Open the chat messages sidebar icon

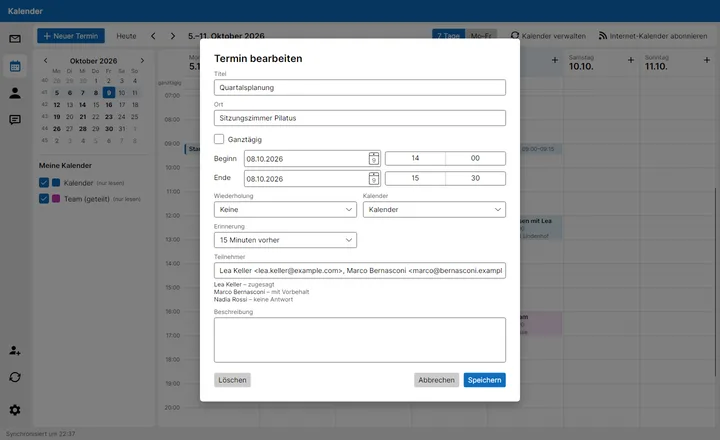point(15,120)
